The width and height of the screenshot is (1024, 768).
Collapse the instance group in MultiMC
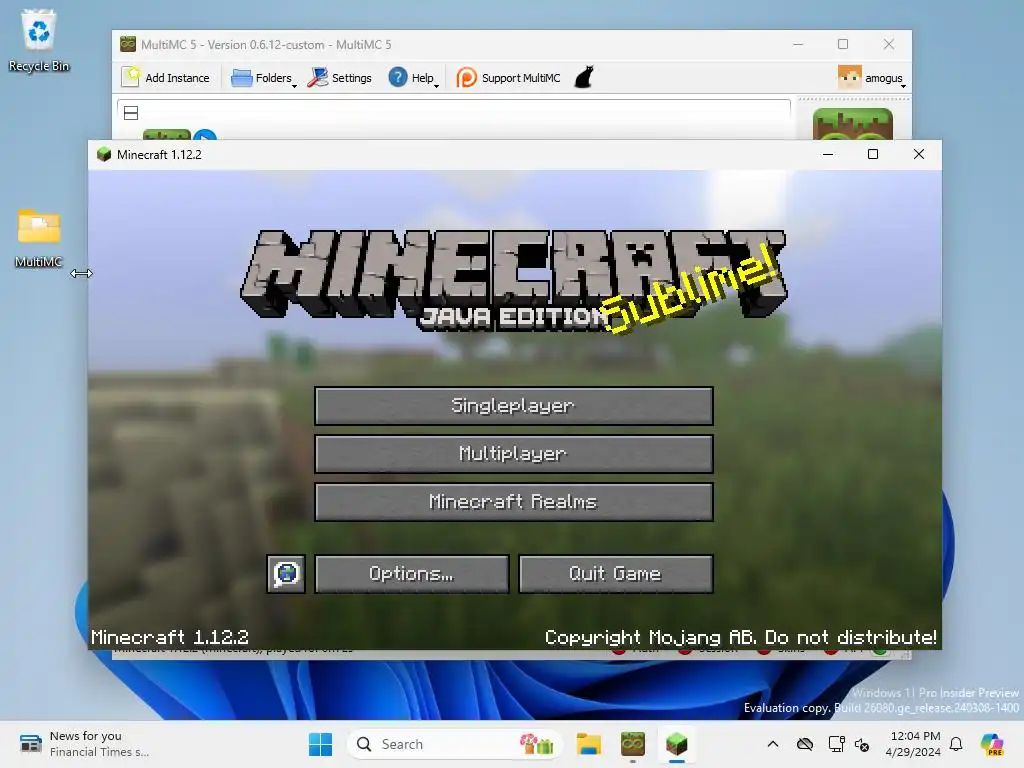coord(131,113)
